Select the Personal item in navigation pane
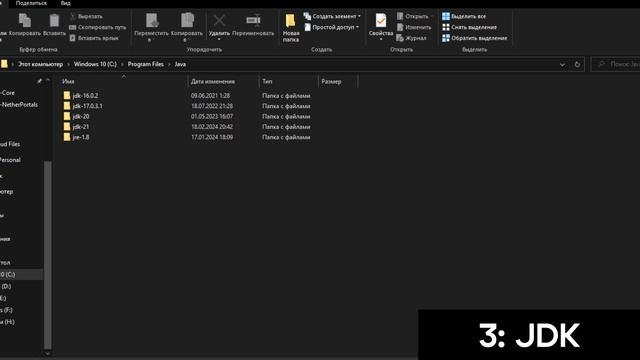Screen dimensions: 640x360 click(10, 160)
